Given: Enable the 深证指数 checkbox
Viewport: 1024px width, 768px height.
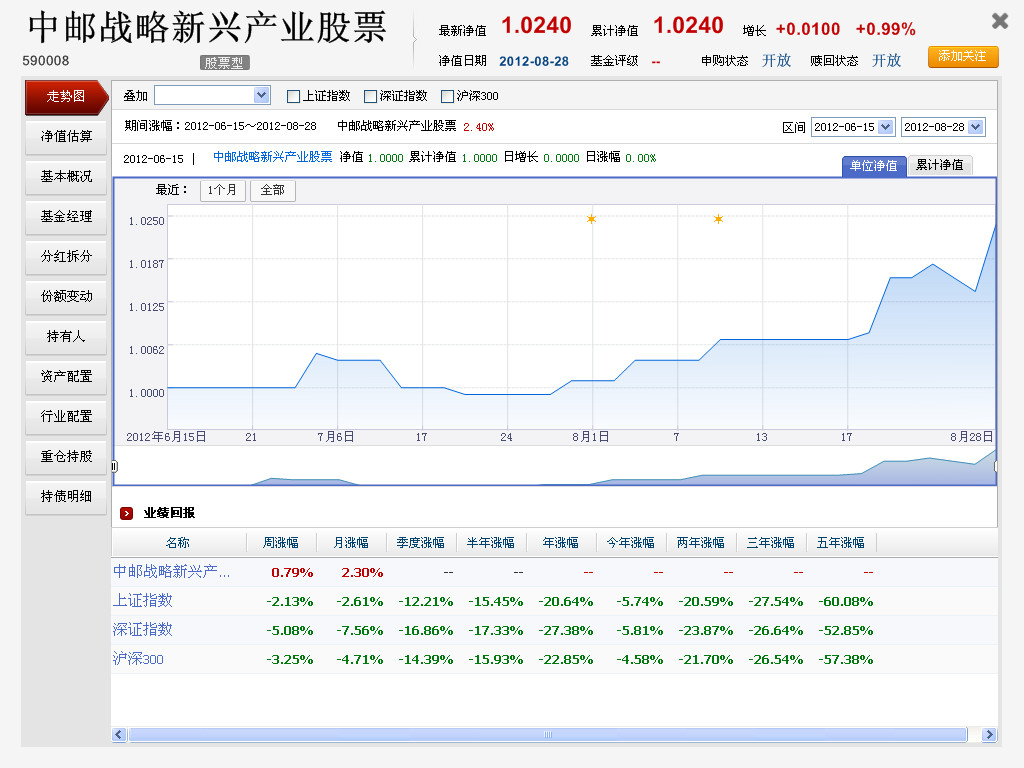Looking at the screenshot, I should (x=370, y=97).
